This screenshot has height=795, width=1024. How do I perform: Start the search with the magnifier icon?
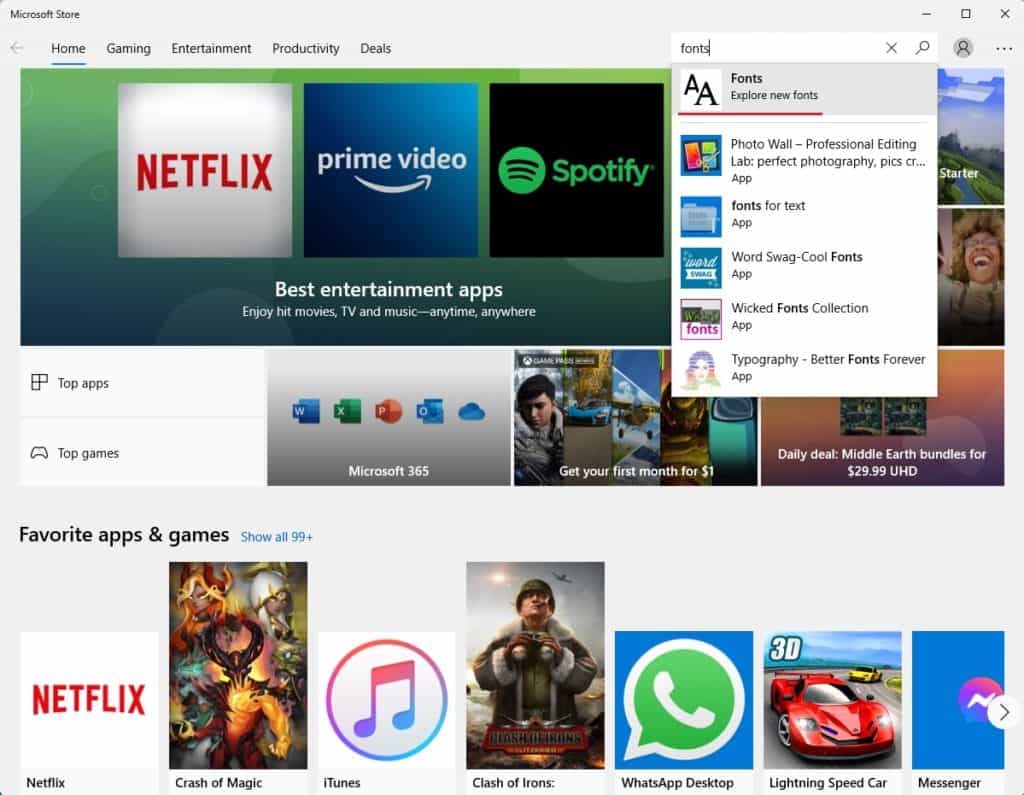click(x=922, y=47)
